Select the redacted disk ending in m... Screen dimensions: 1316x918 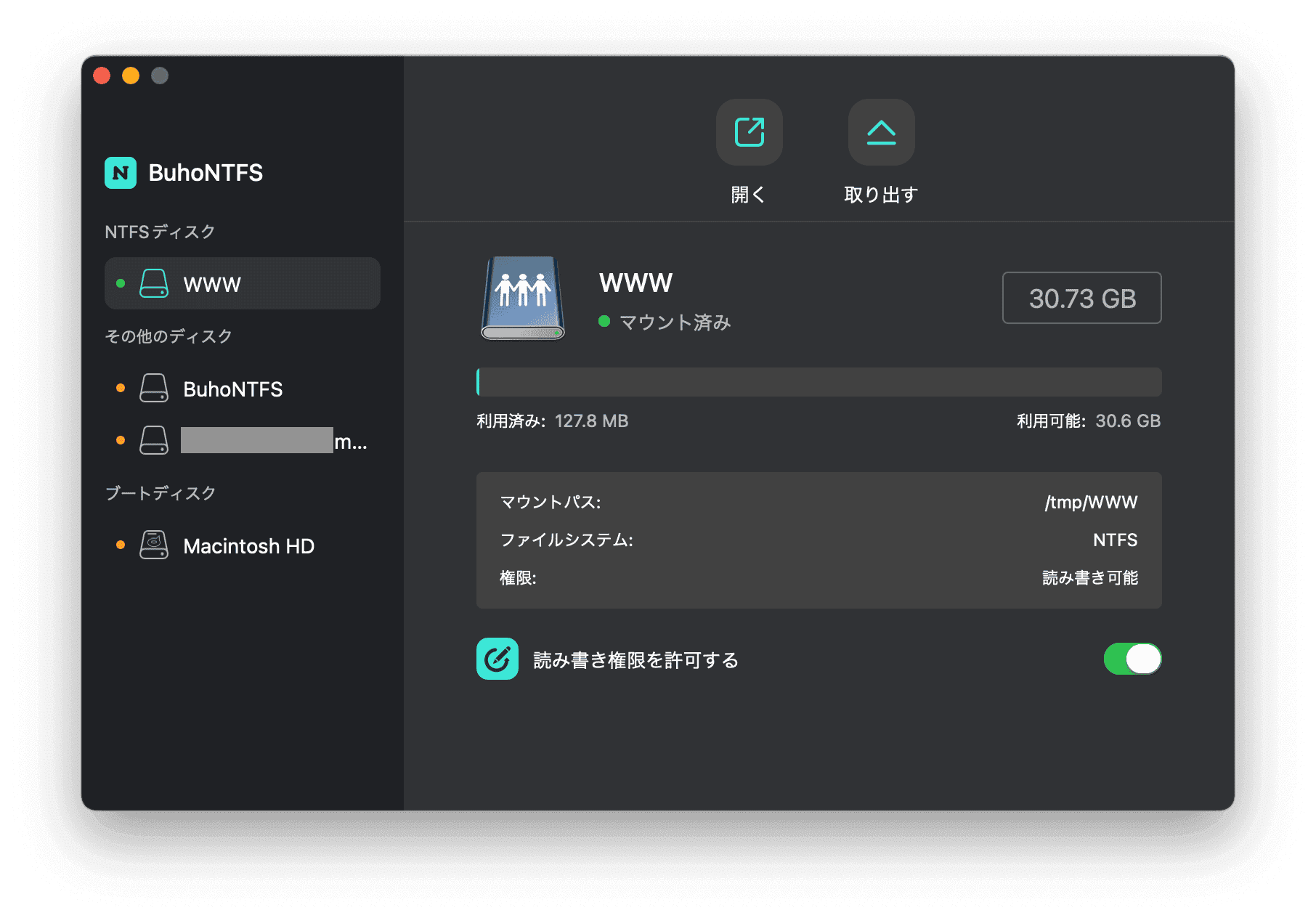[x=243, y=440]
